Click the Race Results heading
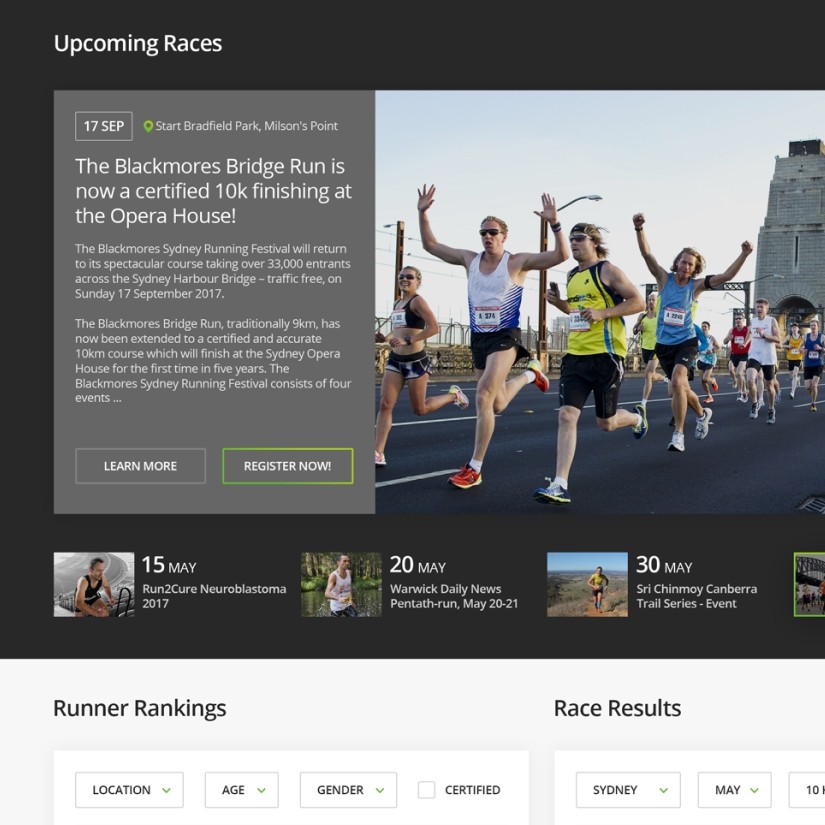 (617, 708)
